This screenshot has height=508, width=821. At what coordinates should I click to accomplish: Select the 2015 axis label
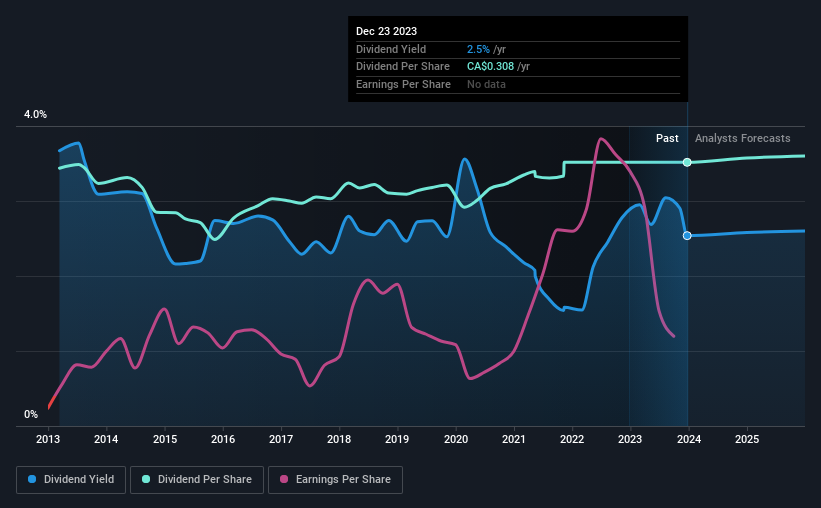click(x=165, y=439)
